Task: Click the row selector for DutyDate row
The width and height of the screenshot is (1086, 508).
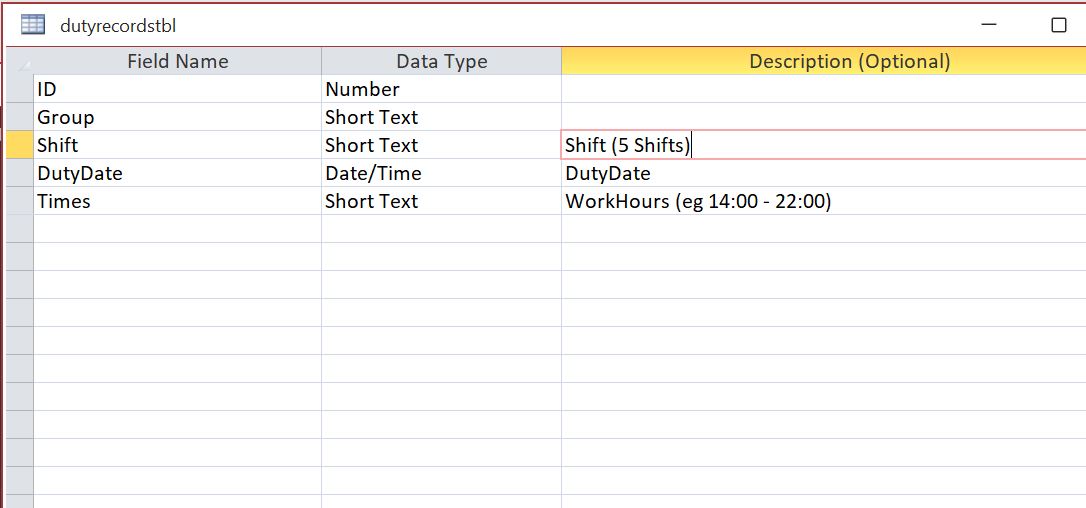Action: pyautogui.click(x=19, y=173)
